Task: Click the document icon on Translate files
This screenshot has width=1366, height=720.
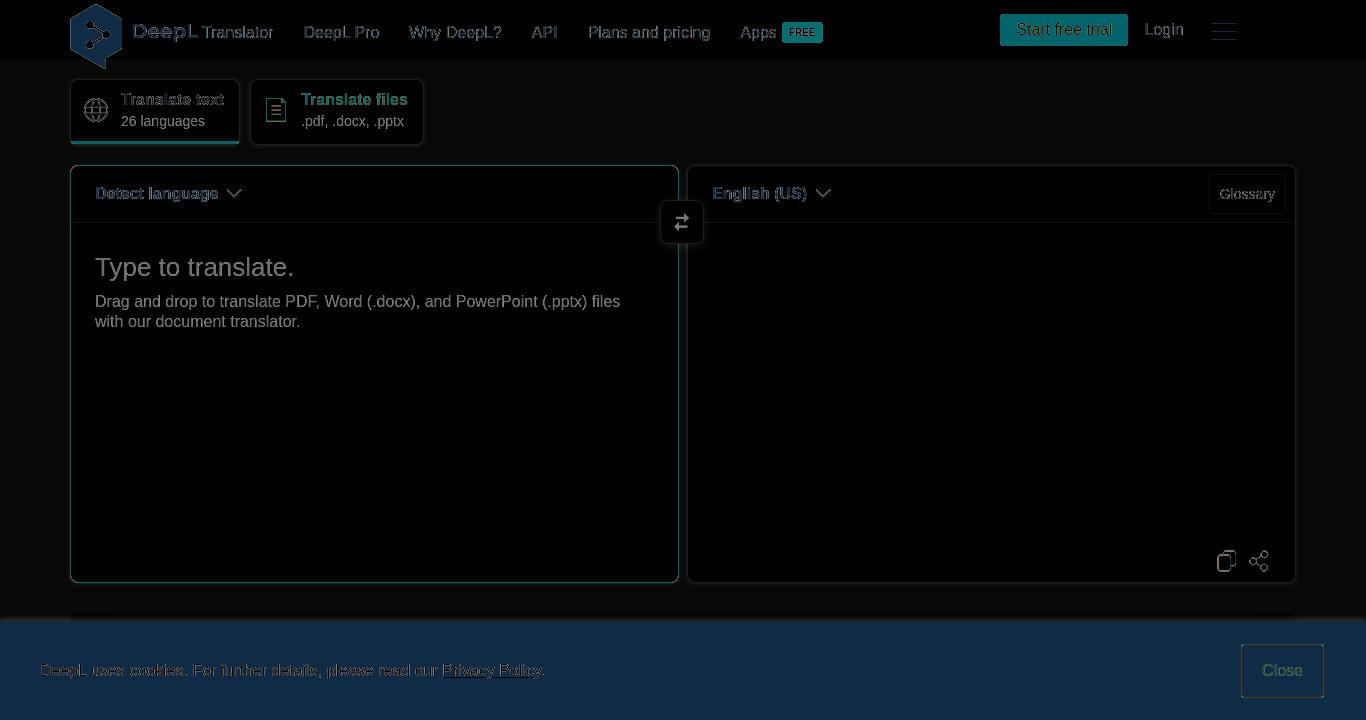Action: pos(276,110)
